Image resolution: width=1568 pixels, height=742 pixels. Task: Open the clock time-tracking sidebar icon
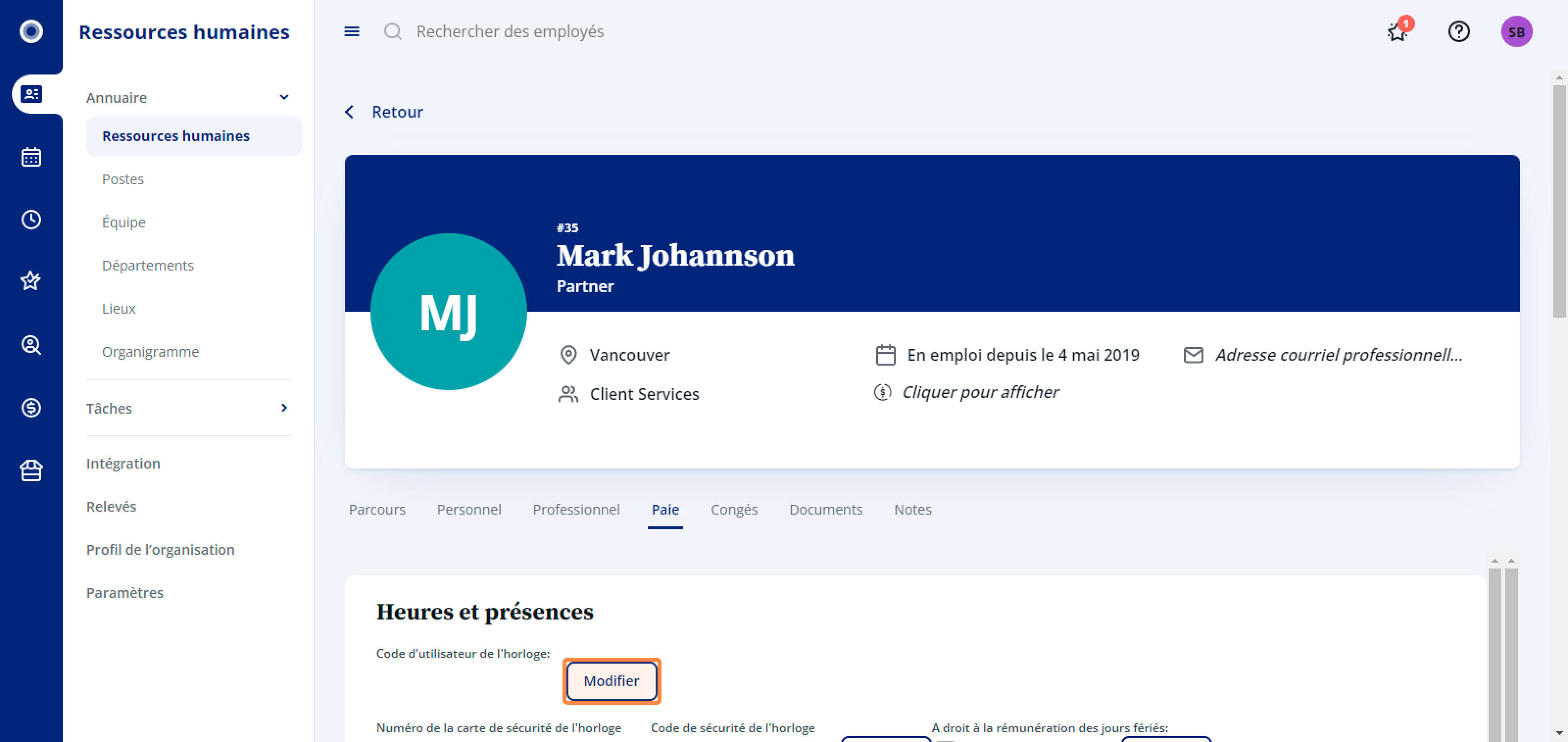[x=31, y=220]
